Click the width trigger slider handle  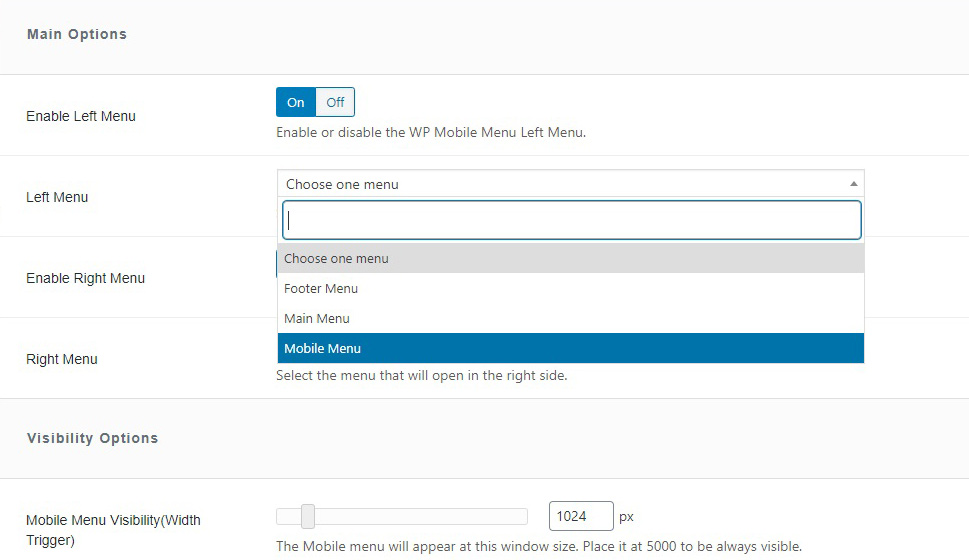[308, 516]
